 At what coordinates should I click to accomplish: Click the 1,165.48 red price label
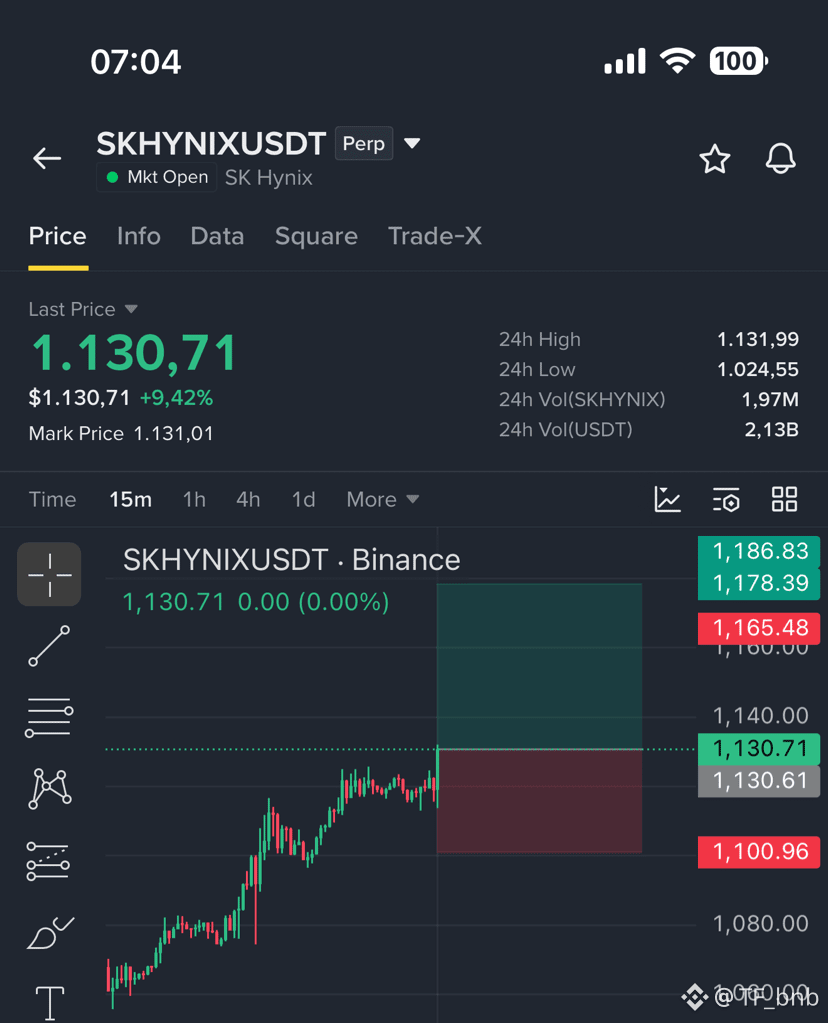click(x=759, y=628)
